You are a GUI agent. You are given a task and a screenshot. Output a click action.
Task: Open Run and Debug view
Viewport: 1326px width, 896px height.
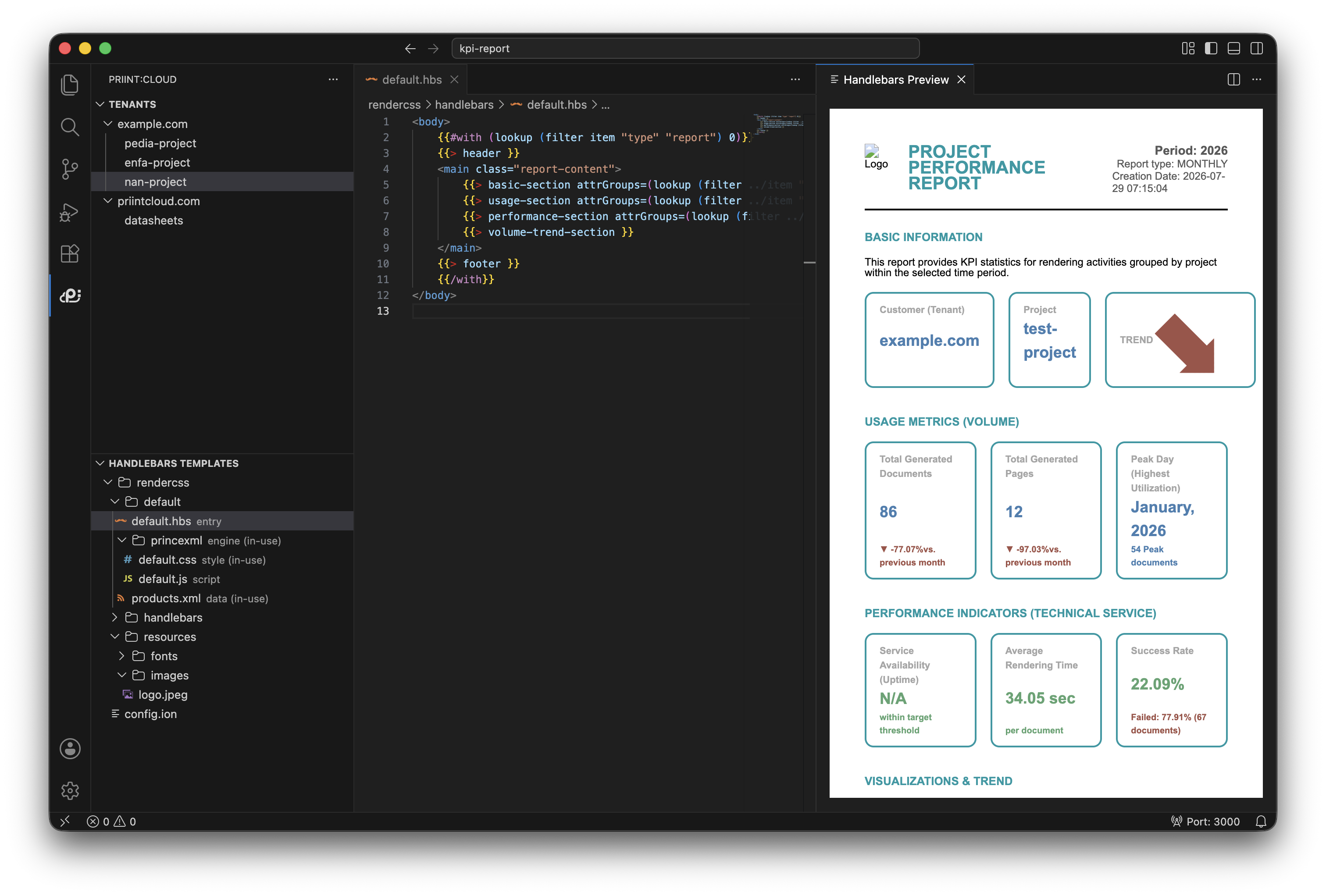[x=70, y=212]
